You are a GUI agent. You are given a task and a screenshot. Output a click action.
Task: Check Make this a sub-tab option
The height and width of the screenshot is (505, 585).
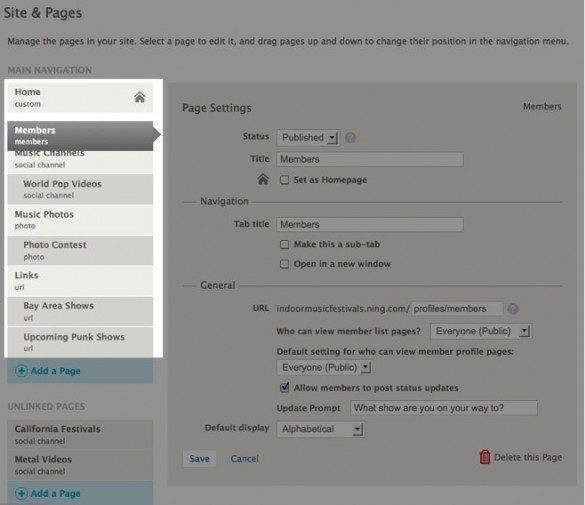coord(284,244)
